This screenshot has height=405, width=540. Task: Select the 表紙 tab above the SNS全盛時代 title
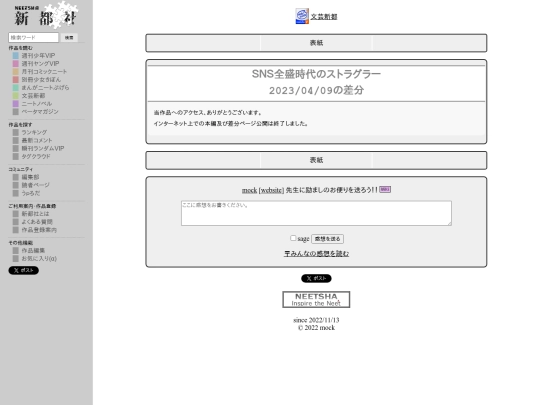316,43
